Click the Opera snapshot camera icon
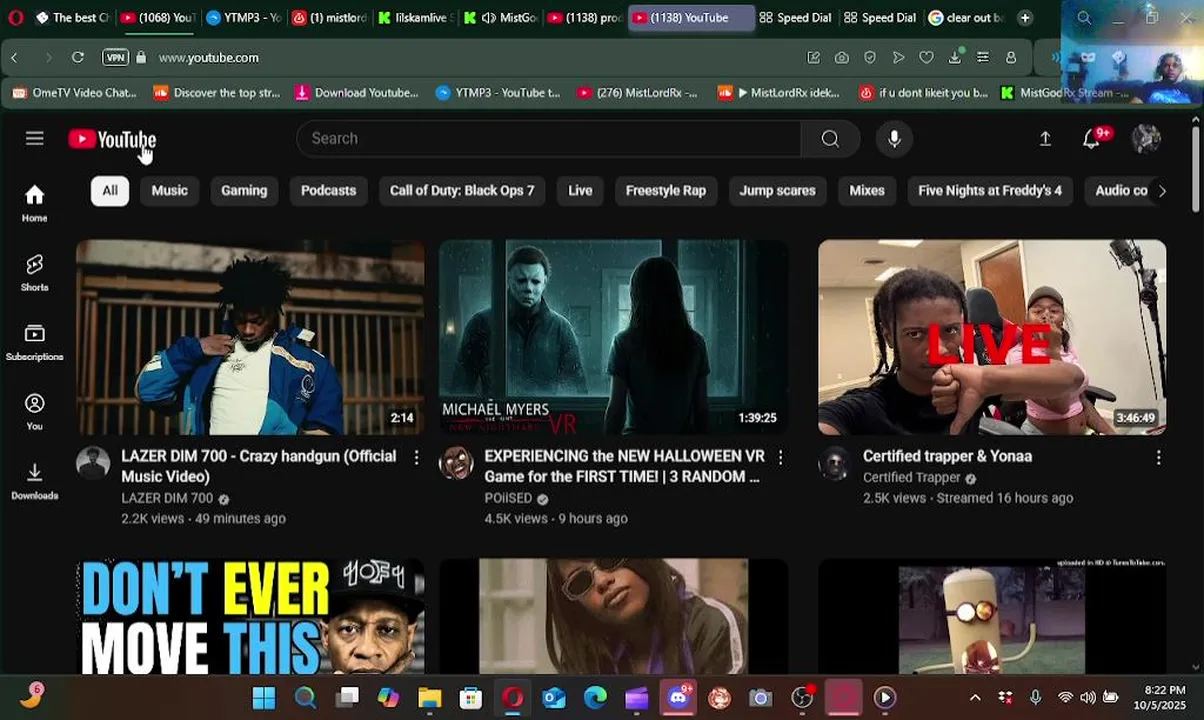 point(842,58)
